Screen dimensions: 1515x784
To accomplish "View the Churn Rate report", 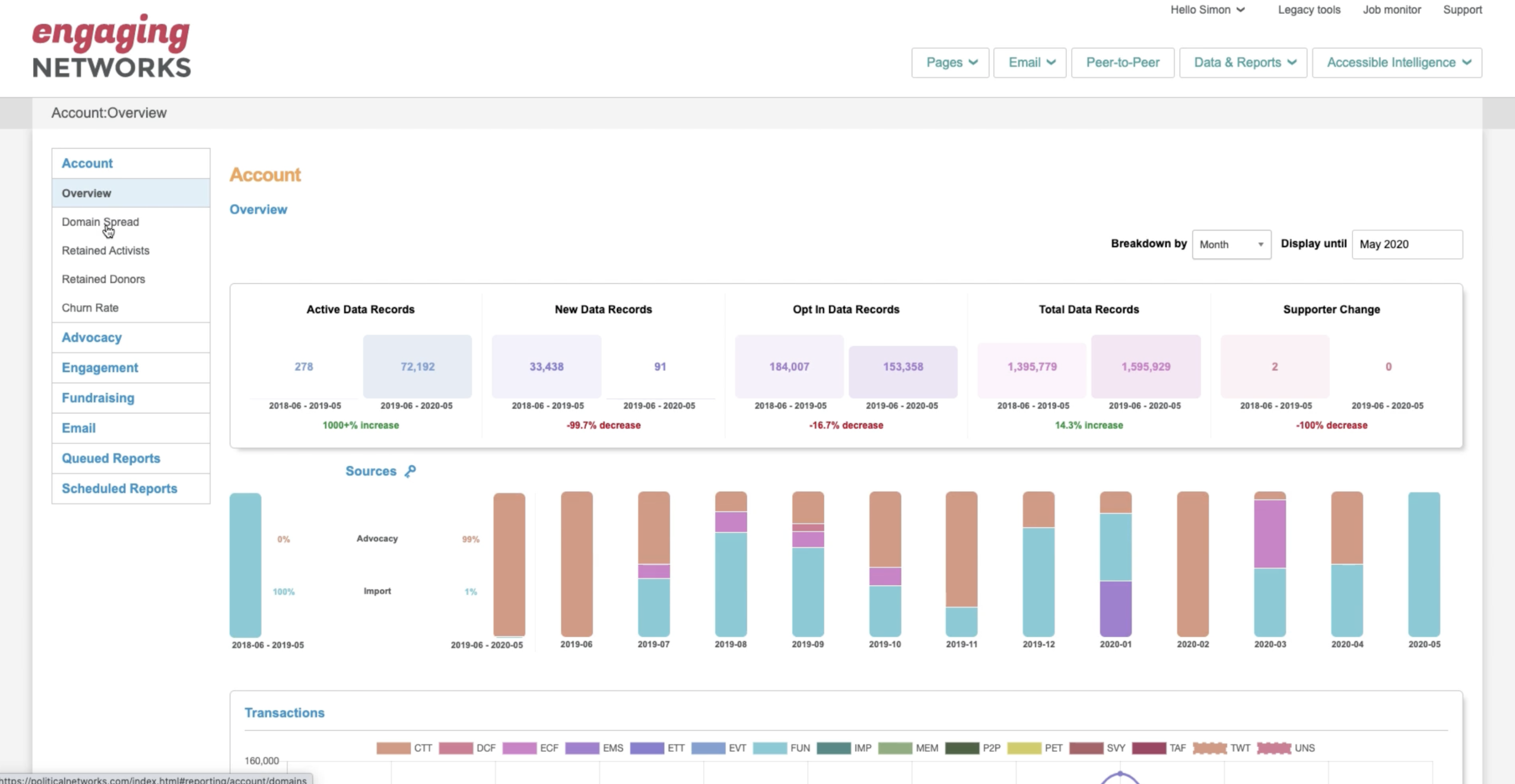I will 90,308.
